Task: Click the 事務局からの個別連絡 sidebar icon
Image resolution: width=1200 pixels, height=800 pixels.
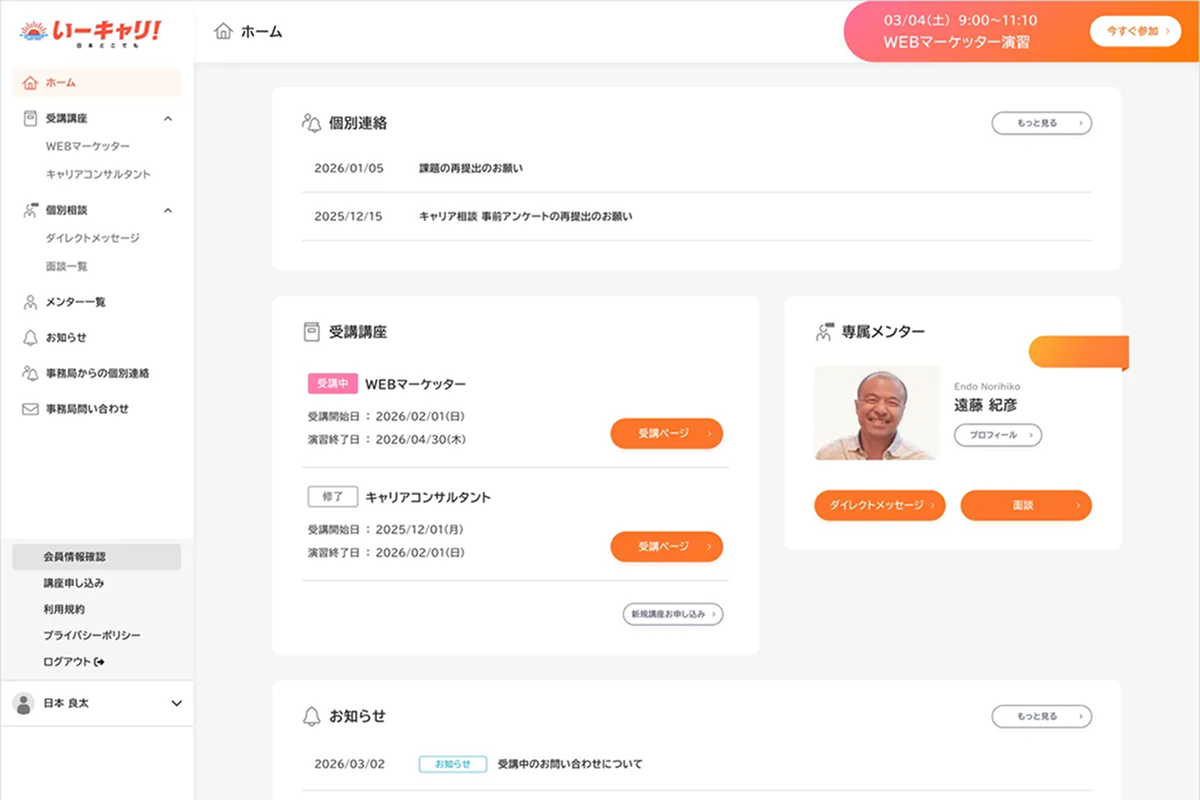Action: coord(30,373)
